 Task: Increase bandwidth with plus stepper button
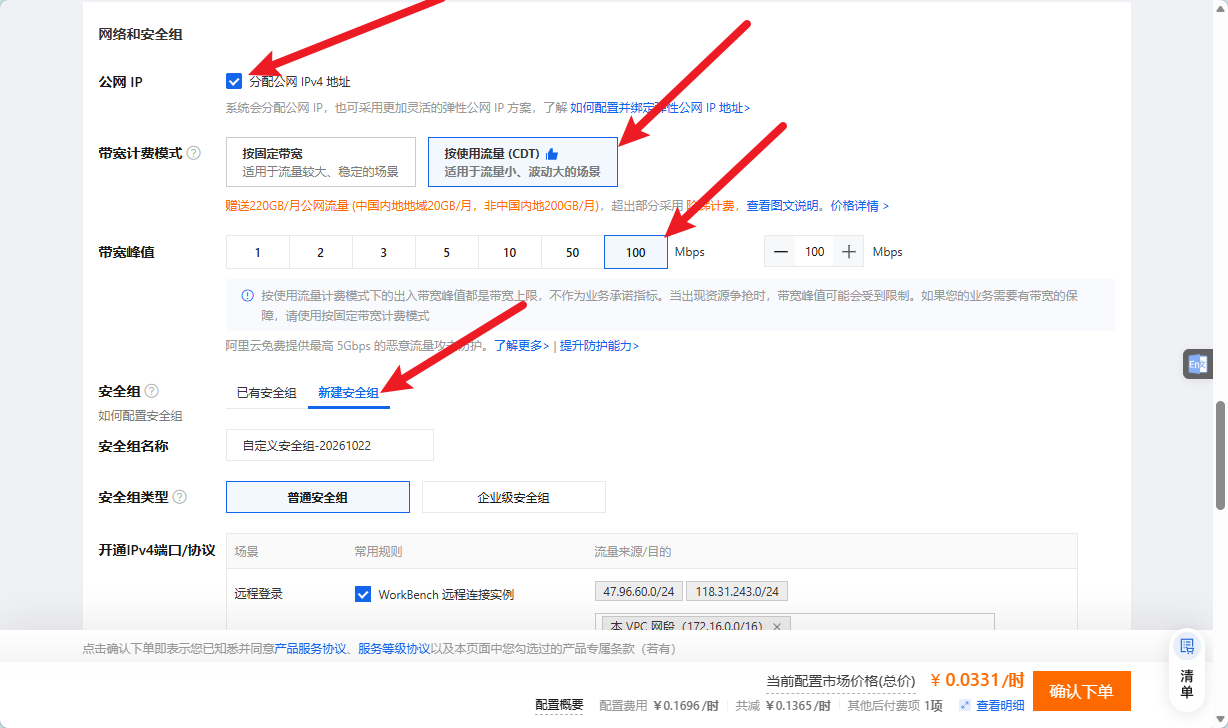point(849,252)
